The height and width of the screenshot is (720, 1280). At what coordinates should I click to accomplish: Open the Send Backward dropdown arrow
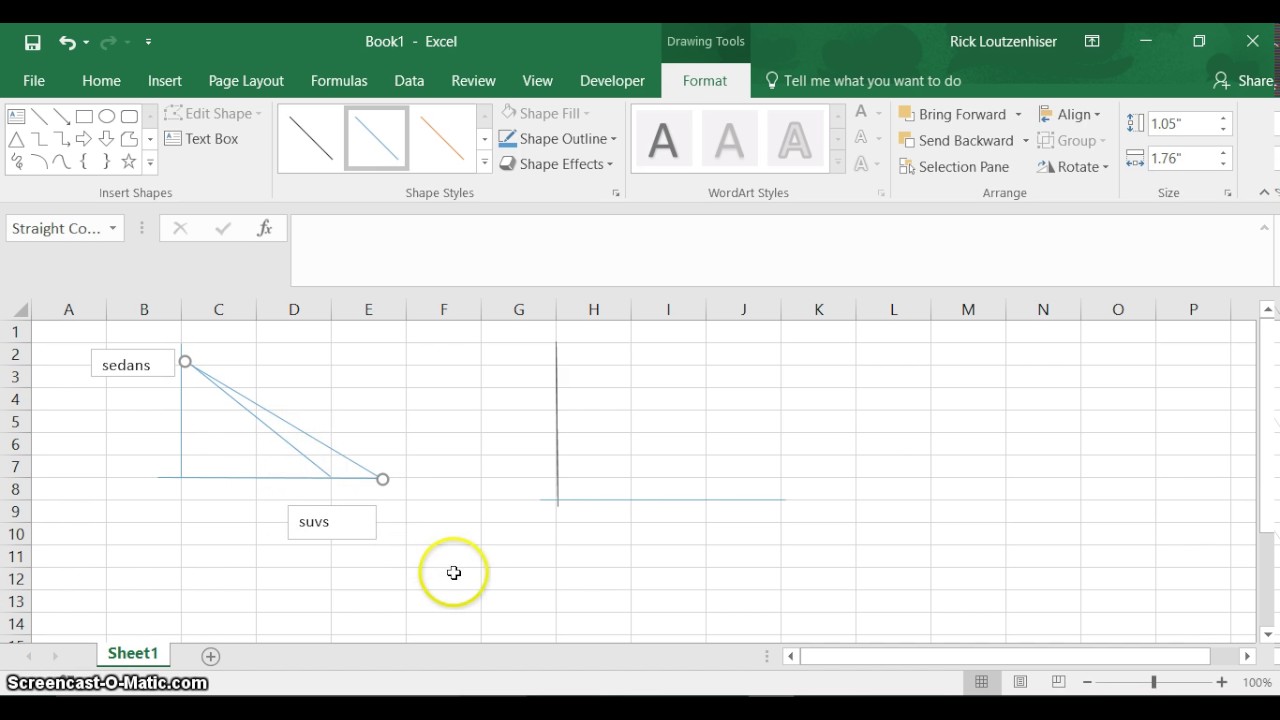(1025, 141)
